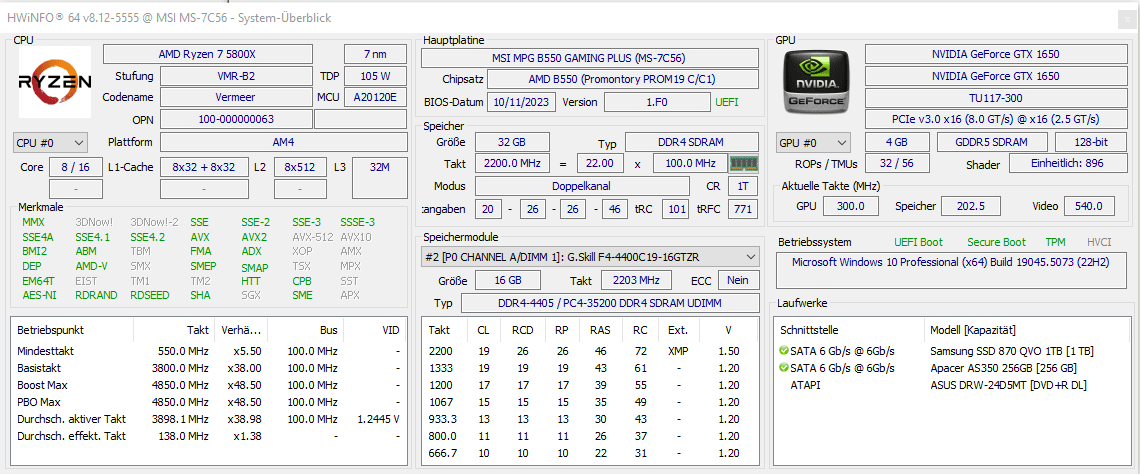Image resolution: width=1140 pixels, height=474 pixels.
Task: Click the OPN 100-000000063 field
Action: tap(236, 119)
